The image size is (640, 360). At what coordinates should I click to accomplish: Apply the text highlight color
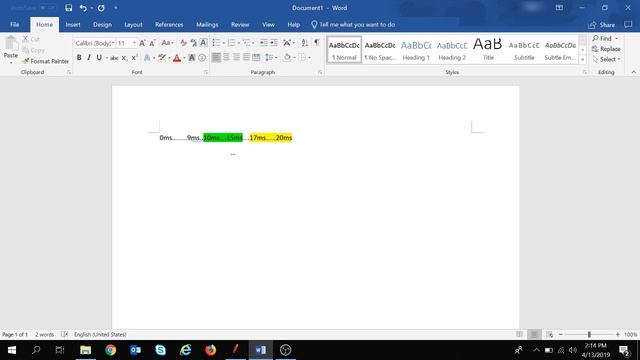pyautogui.click(x=162, y=58)
